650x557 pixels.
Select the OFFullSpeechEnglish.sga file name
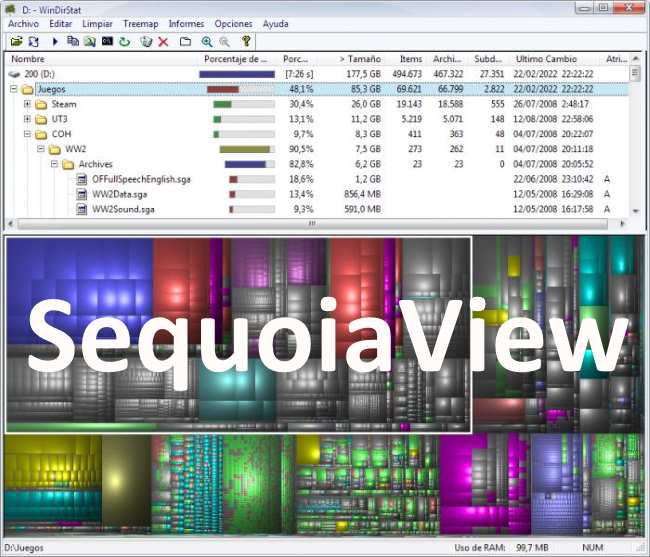[141, 179]
